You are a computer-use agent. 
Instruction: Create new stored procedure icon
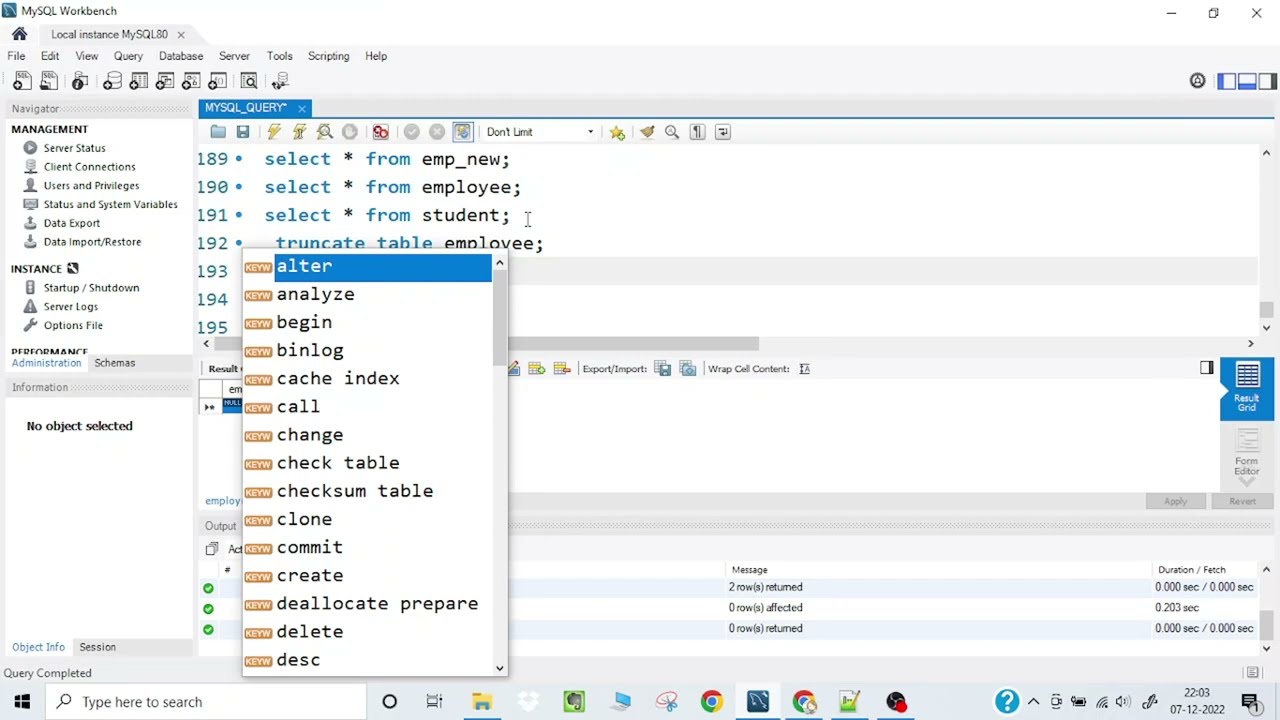point(190,81)
